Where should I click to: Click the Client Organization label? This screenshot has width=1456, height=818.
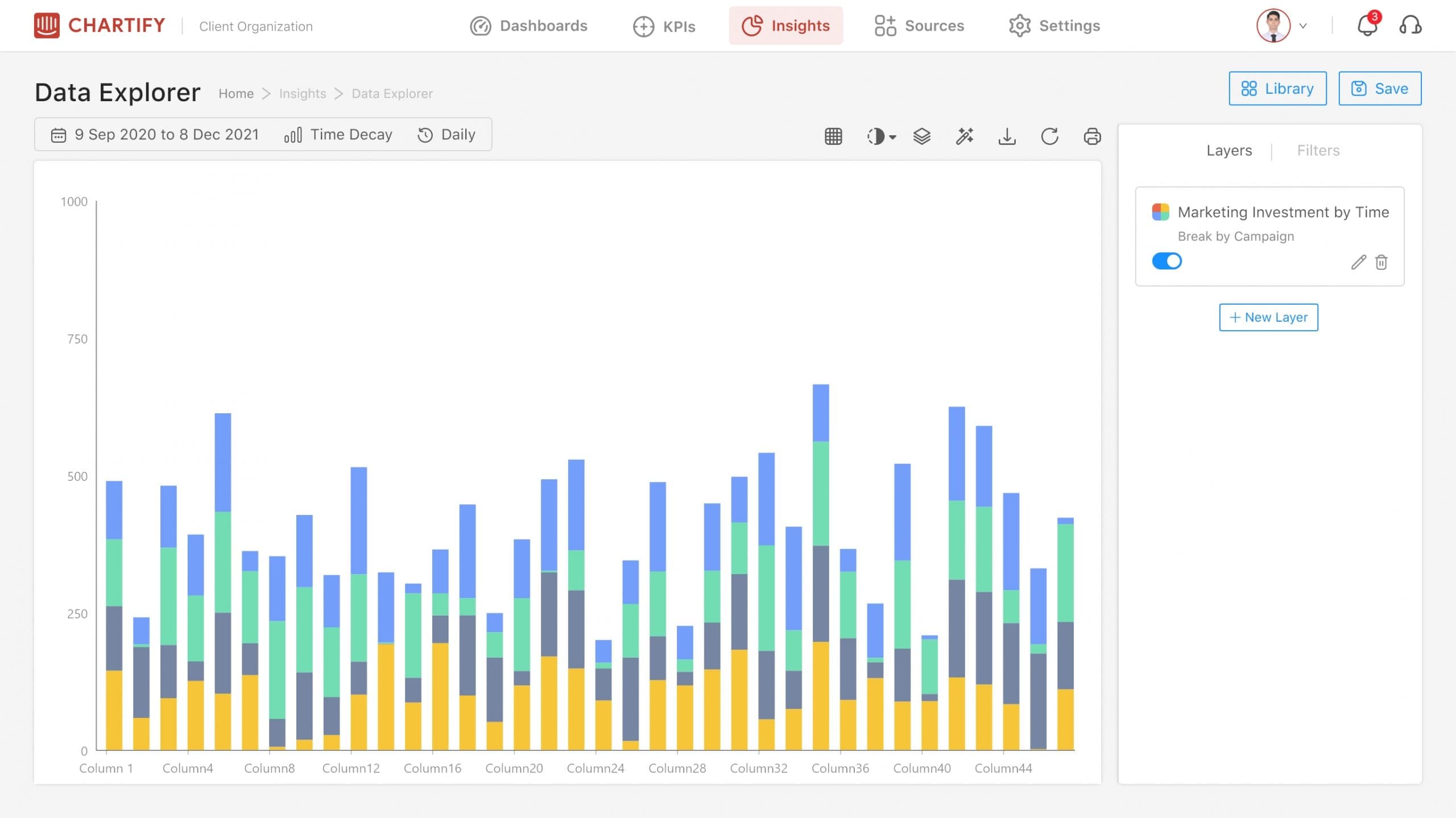(256, 27)
